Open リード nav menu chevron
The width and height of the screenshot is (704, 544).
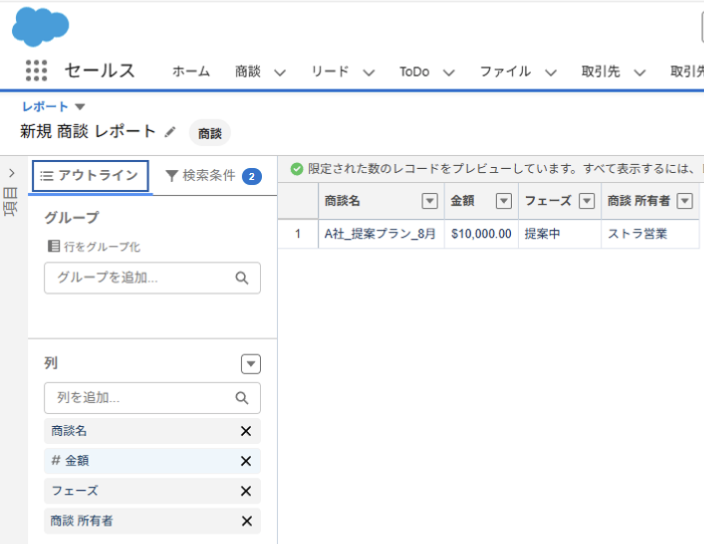[369, 73]
